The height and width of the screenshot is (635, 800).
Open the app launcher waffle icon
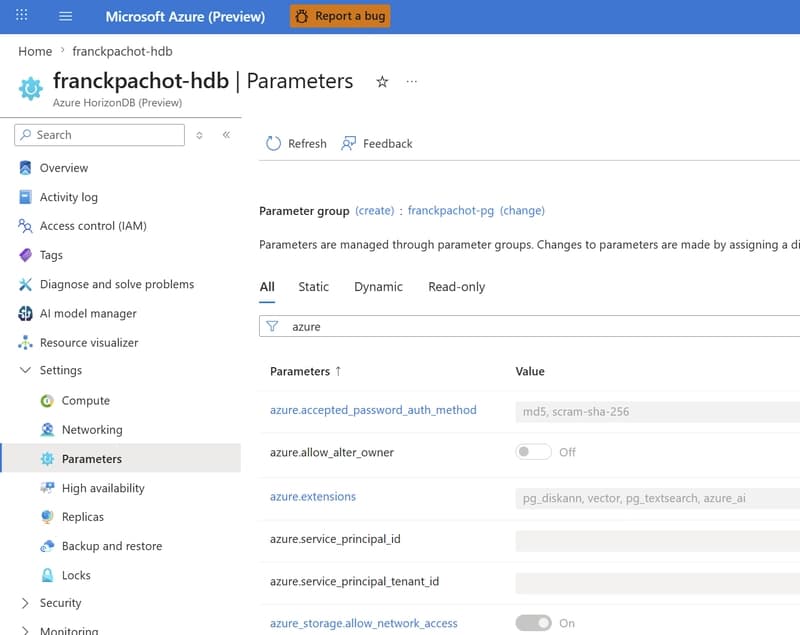tap(21, 15)
